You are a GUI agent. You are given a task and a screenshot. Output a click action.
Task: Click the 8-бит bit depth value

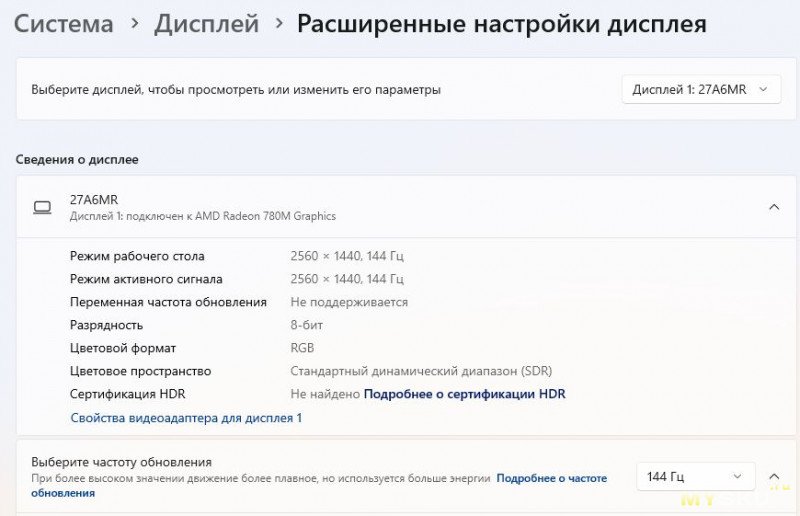pyautogui.click(x=307, y=325)
